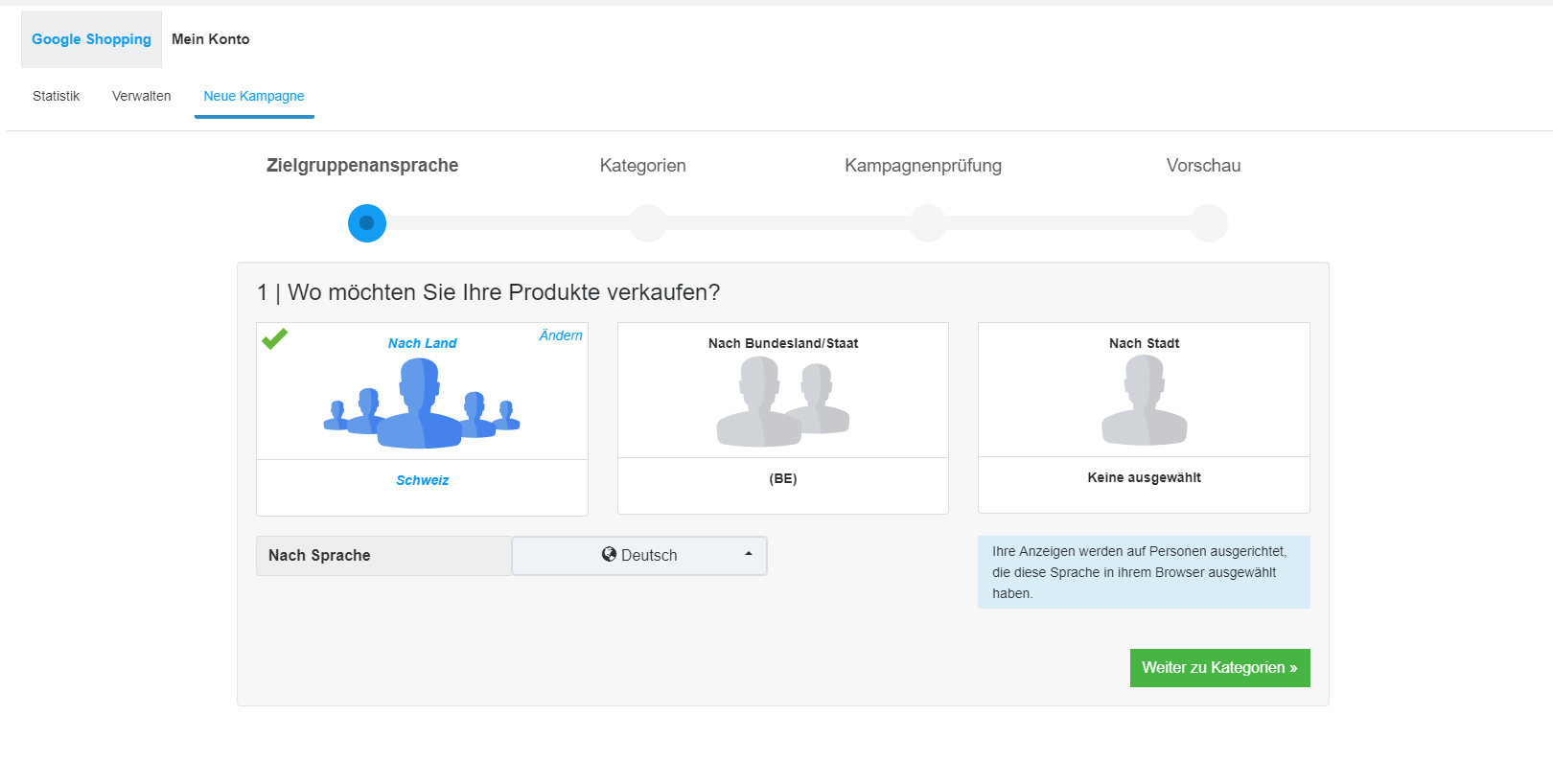
Task: Click the Kampagnenprüfung step circle
Action: 928,223
